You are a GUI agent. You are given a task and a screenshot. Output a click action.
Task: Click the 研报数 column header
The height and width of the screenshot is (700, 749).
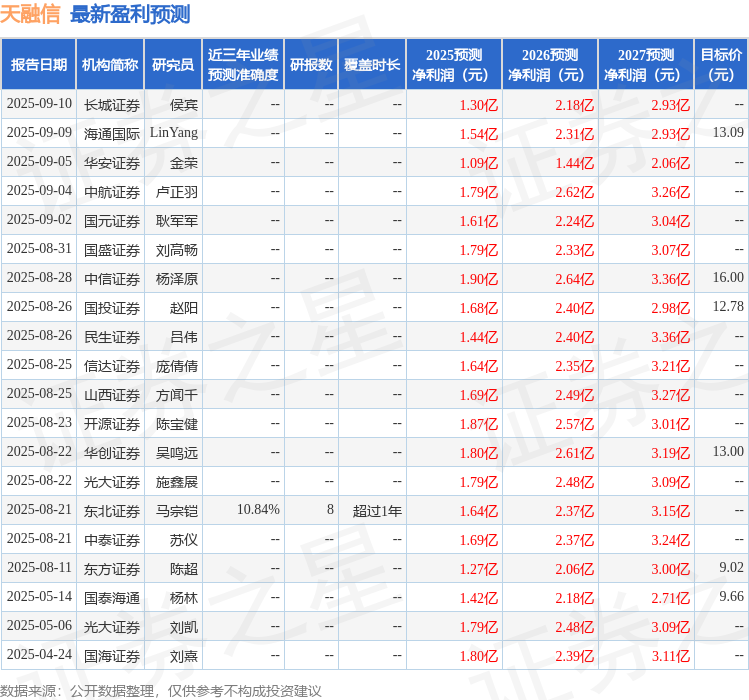tap(311, 65)
